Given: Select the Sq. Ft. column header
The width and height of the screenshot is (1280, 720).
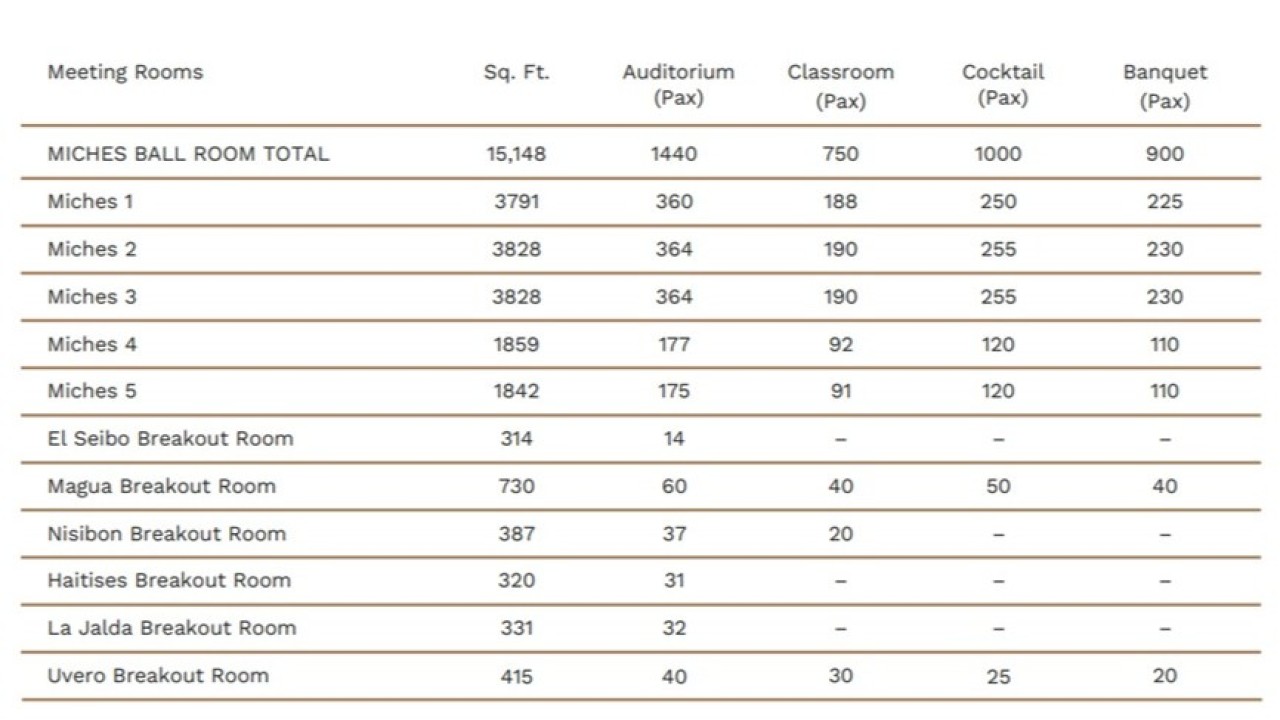Looking at the screenshot, I should [517, 72].
